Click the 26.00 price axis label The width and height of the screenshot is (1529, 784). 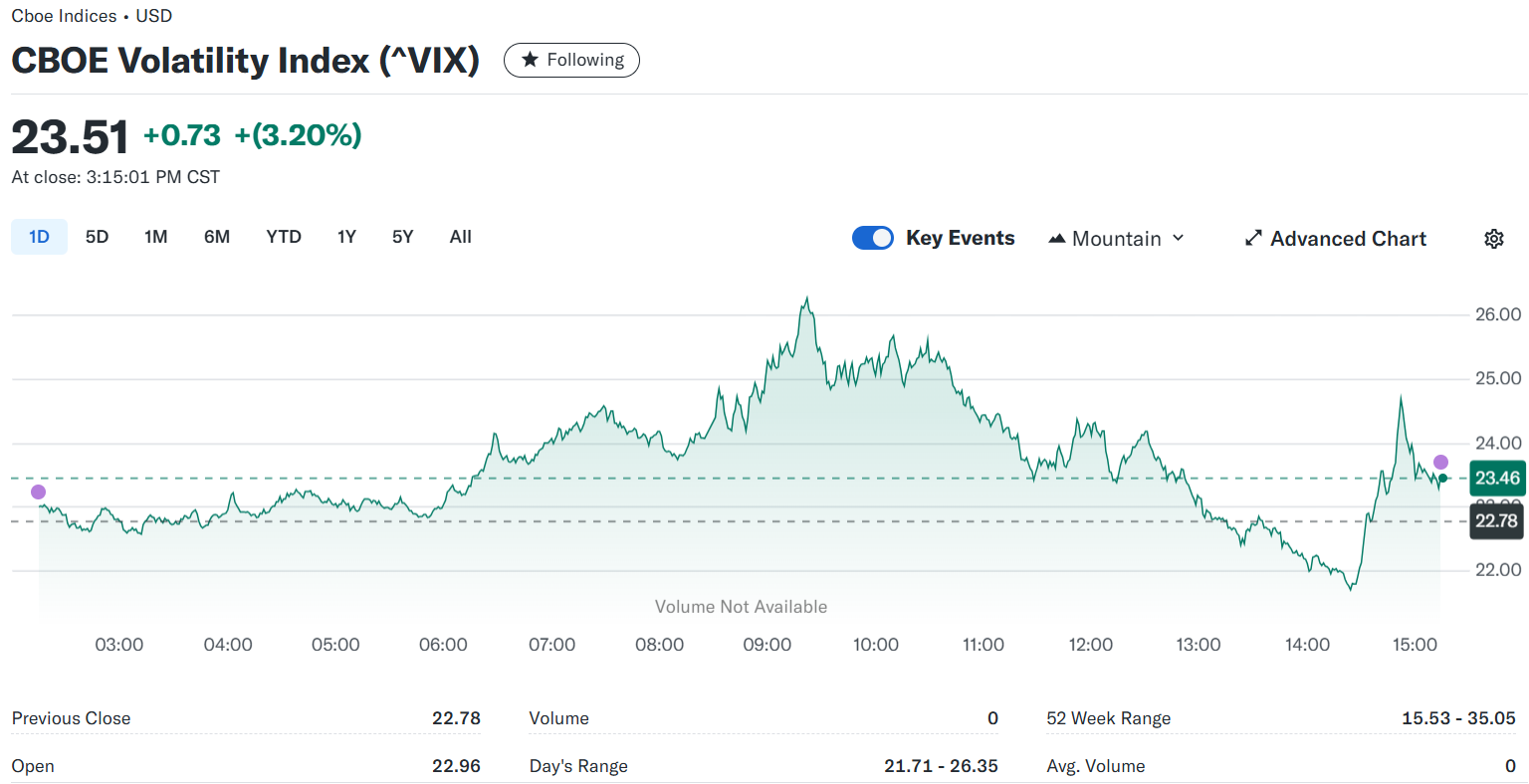click(x=1498, y=314)
